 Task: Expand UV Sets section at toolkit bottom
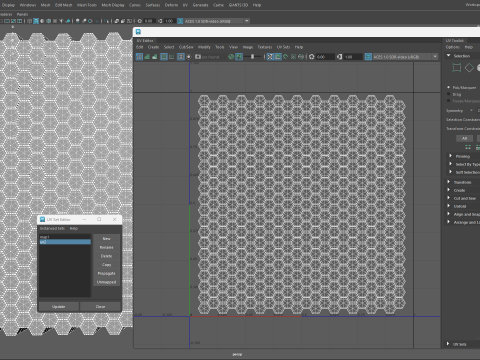pos(448,344)
